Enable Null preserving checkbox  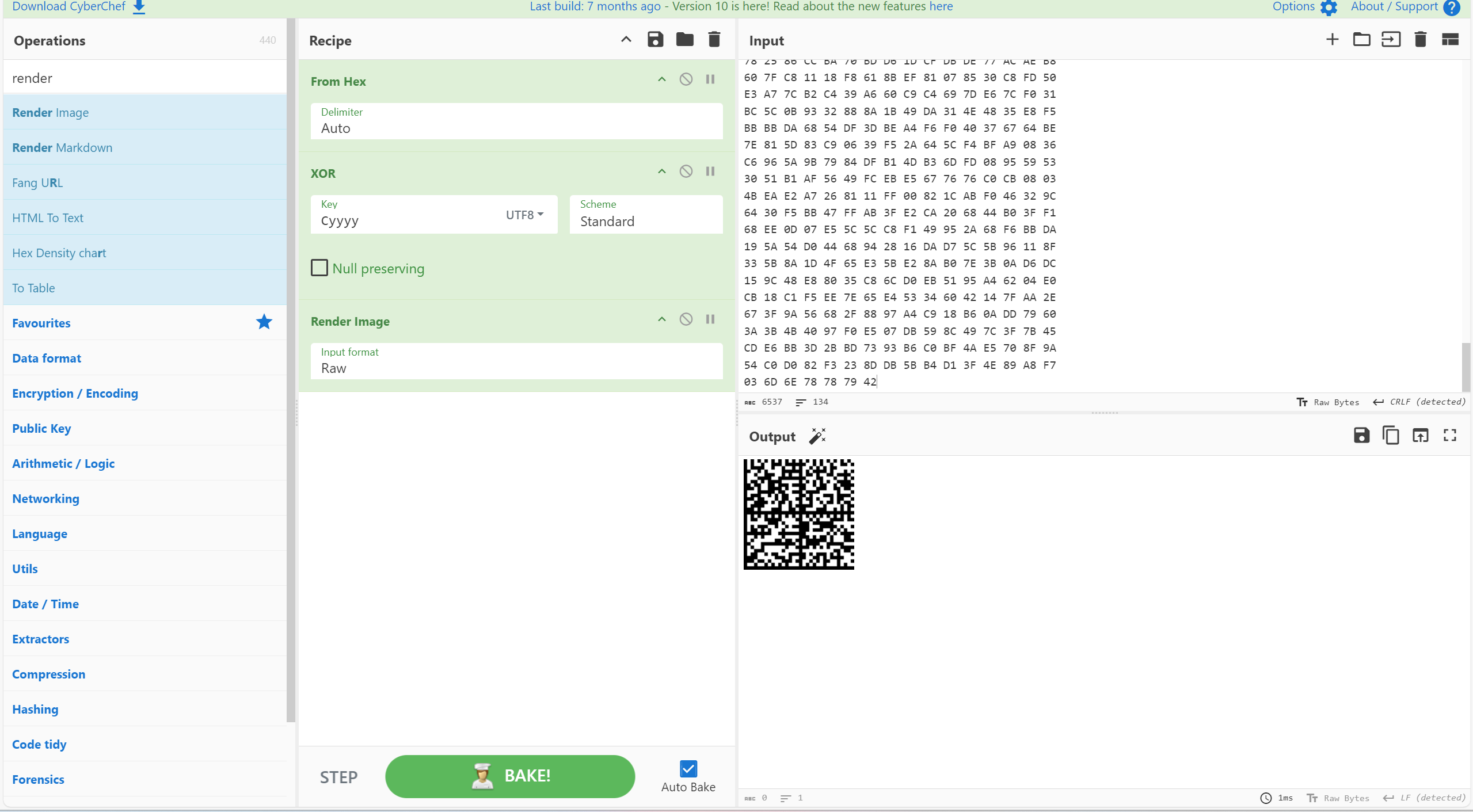(x=319, y=268)
